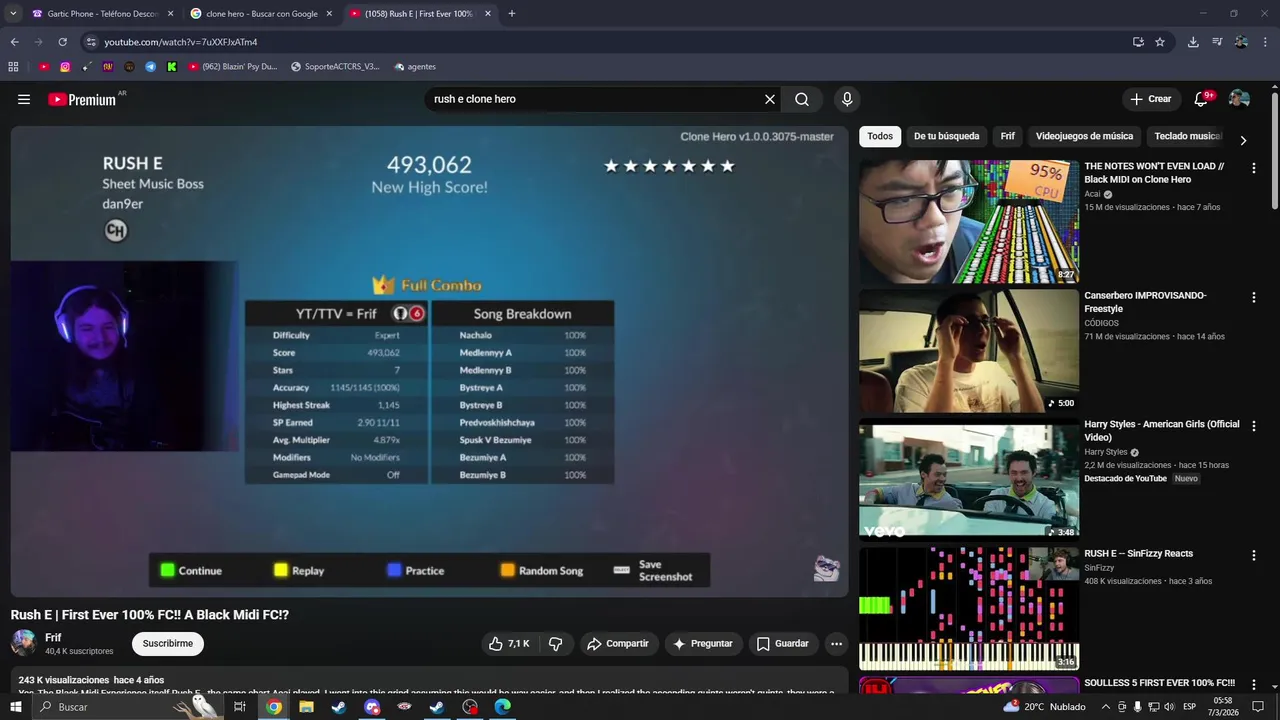Open the SoporteACTCRS_V3 bookmark
This screenshot has height=720, width=1280.
tap(335, 67)
